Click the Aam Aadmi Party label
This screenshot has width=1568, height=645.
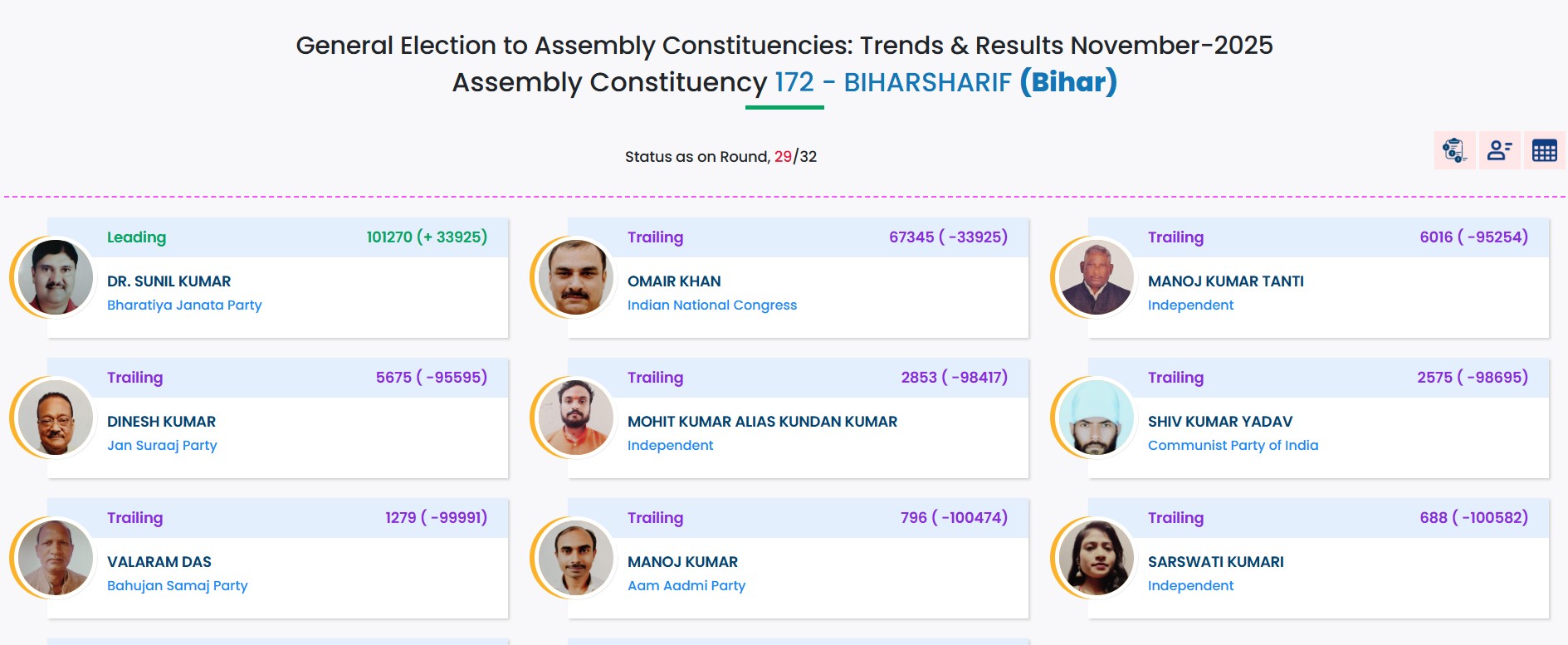(x=686, y=585)
